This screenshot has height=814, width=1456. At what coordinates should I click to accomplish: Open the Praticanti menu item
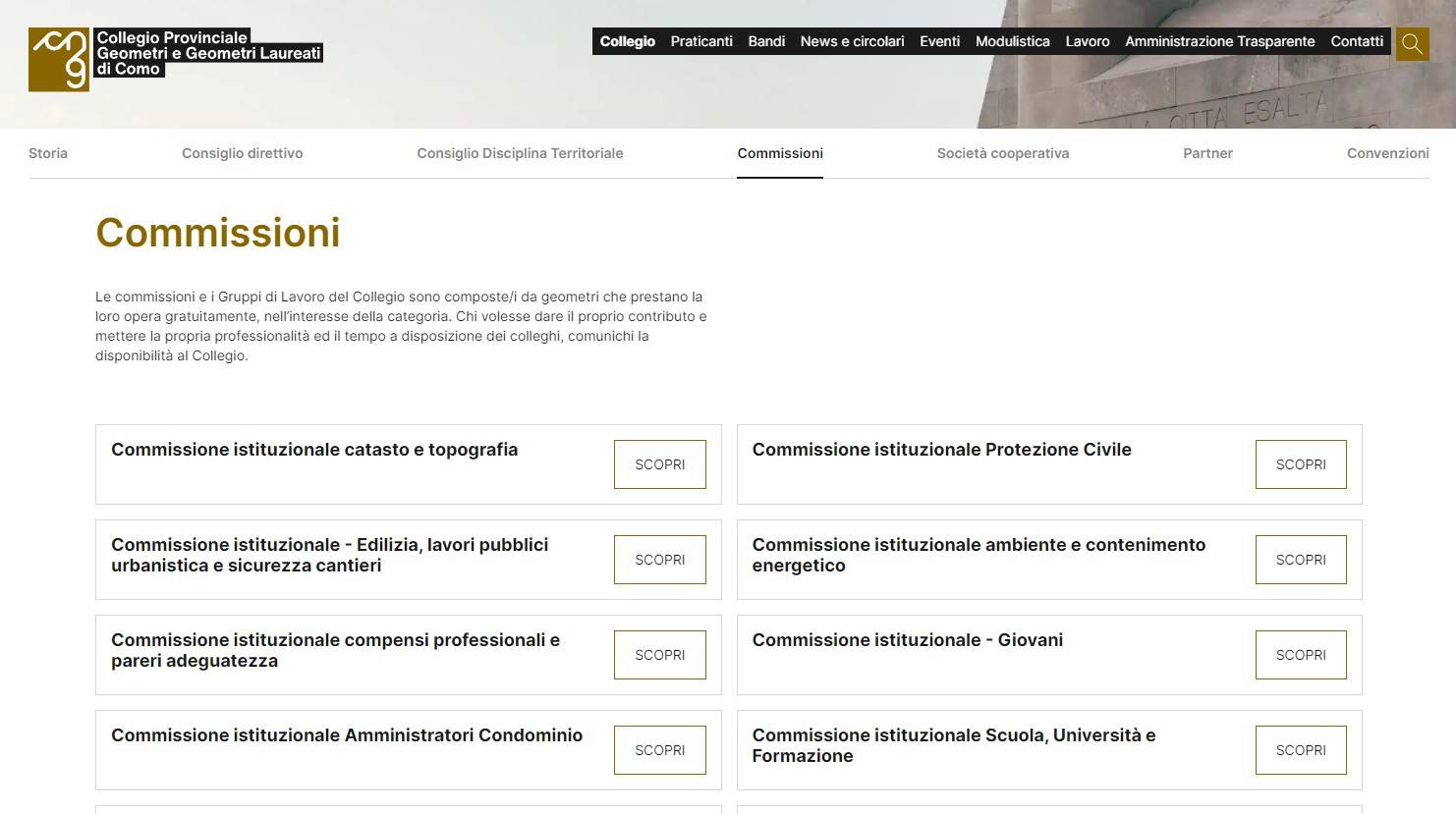pos(701,41)
